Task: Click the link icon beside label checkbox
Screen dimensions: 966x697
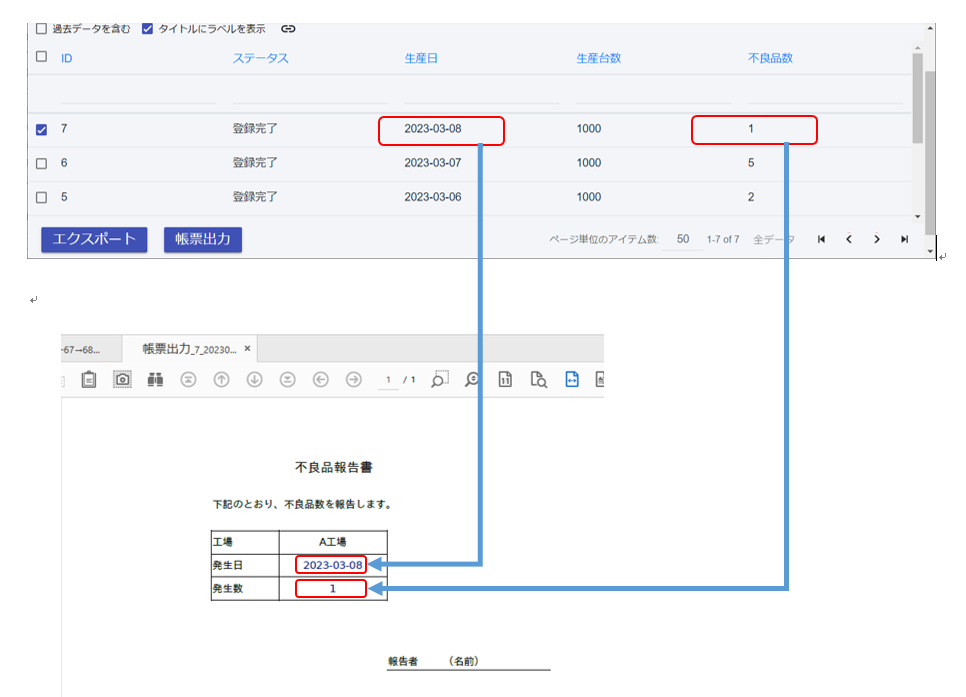Action: coord(288,29)
